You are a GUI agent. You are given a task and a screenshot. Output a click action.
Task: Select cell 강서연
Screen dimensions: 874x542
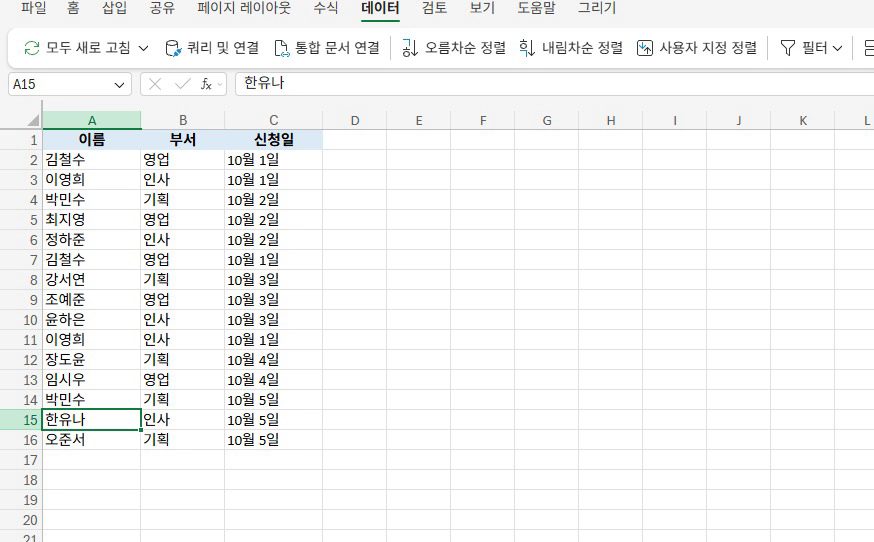pos(92,280)
